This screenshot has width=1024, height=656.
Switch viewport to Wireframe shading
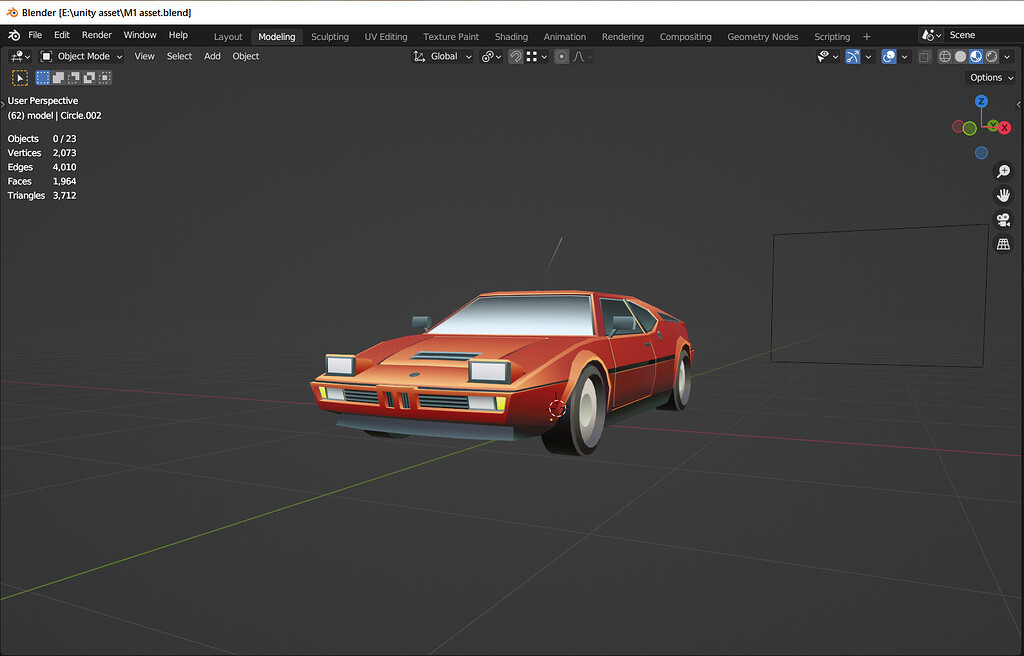coord(945,57)
